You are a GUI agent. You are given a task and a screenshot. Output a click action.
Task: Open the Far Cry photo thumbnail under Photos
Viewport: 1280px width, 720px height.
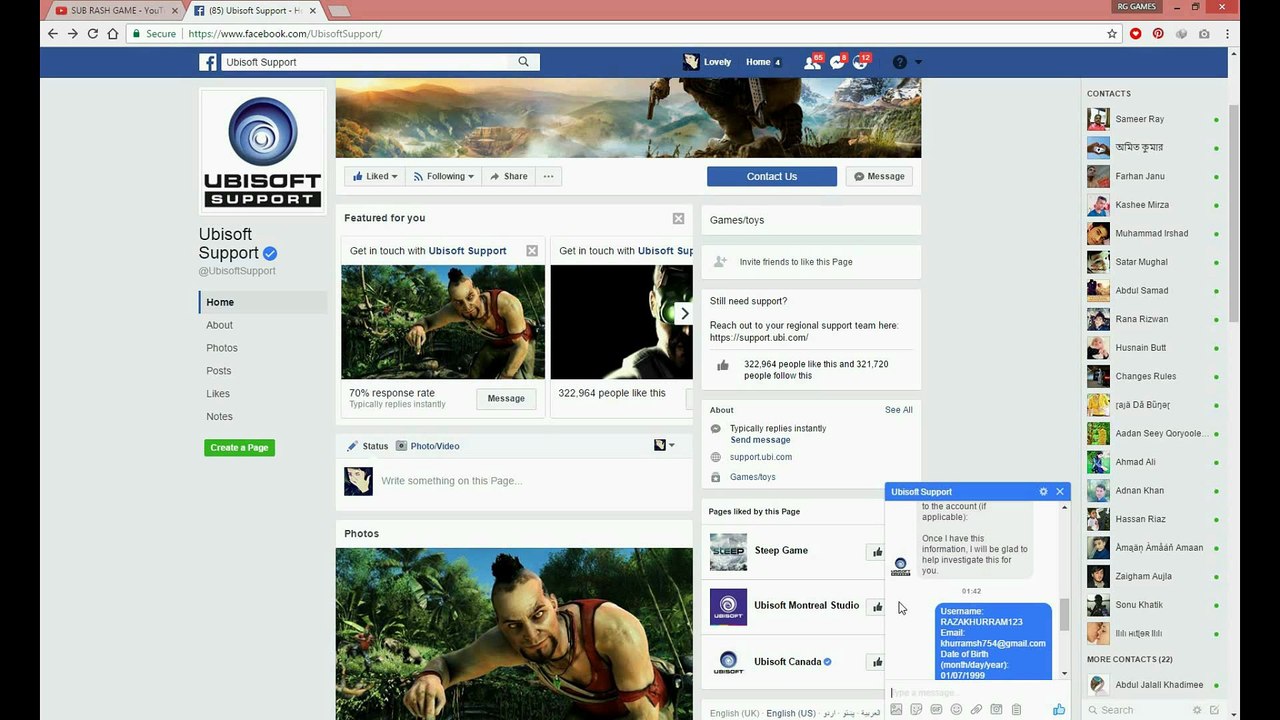514,634
